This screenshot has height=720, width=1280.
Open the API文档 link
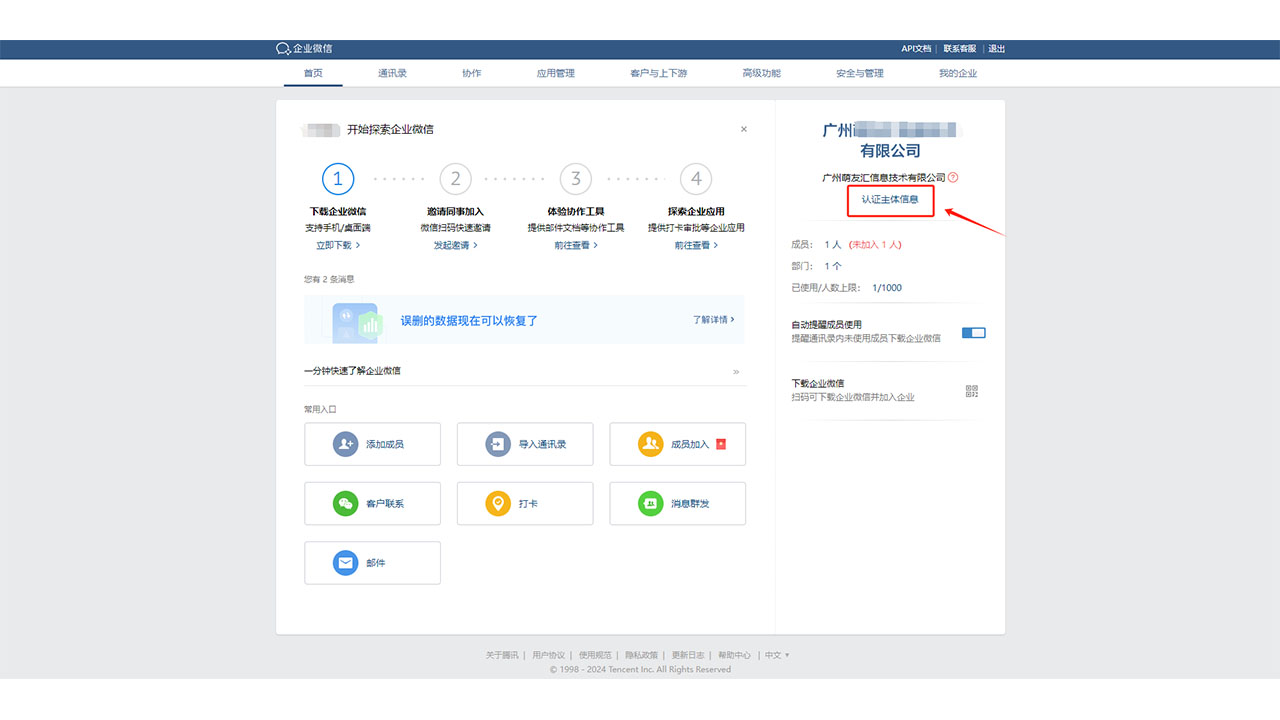916,49
